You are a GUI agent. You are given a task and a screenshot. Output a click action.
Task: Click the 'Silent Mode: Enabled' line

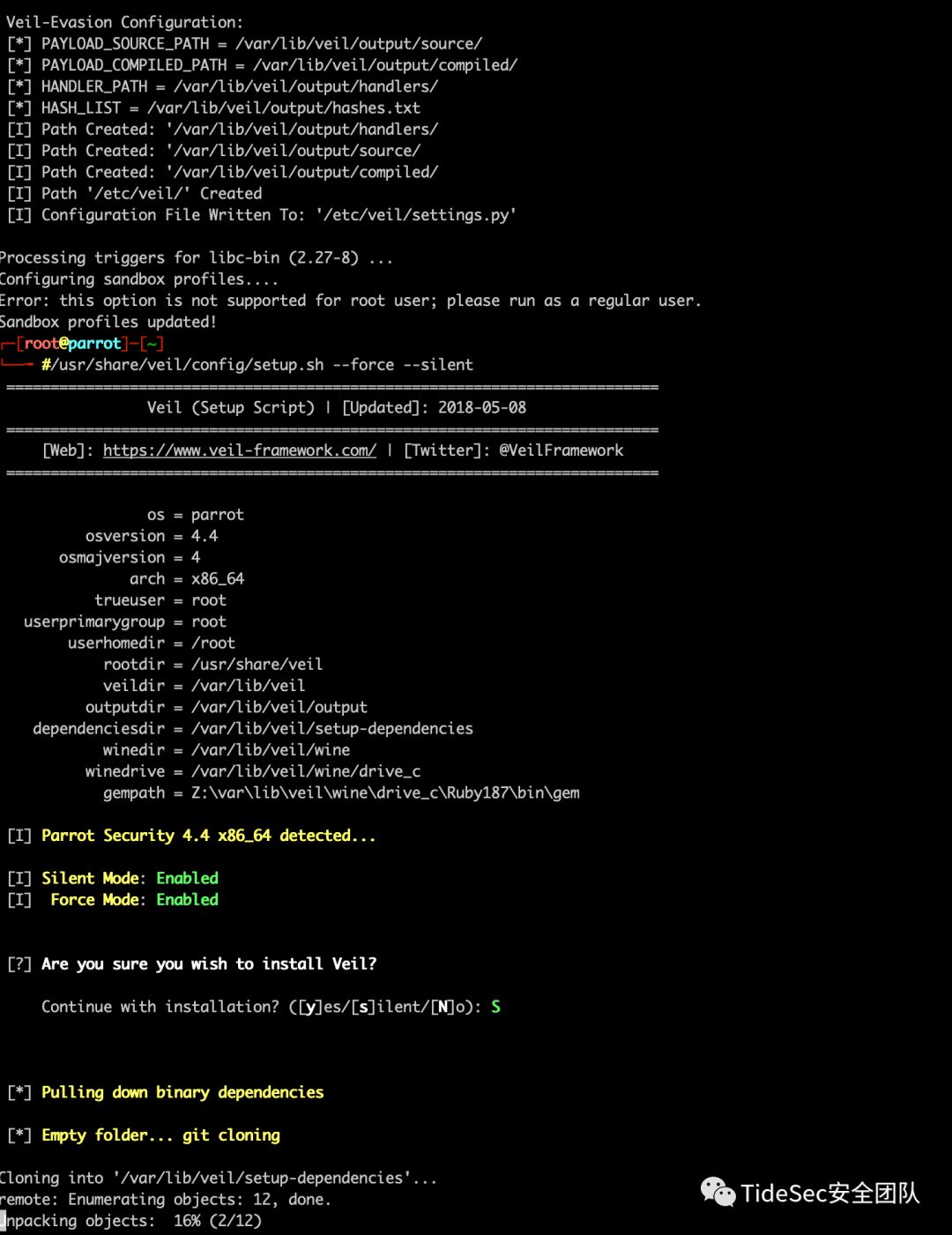[x=113, y=879]
